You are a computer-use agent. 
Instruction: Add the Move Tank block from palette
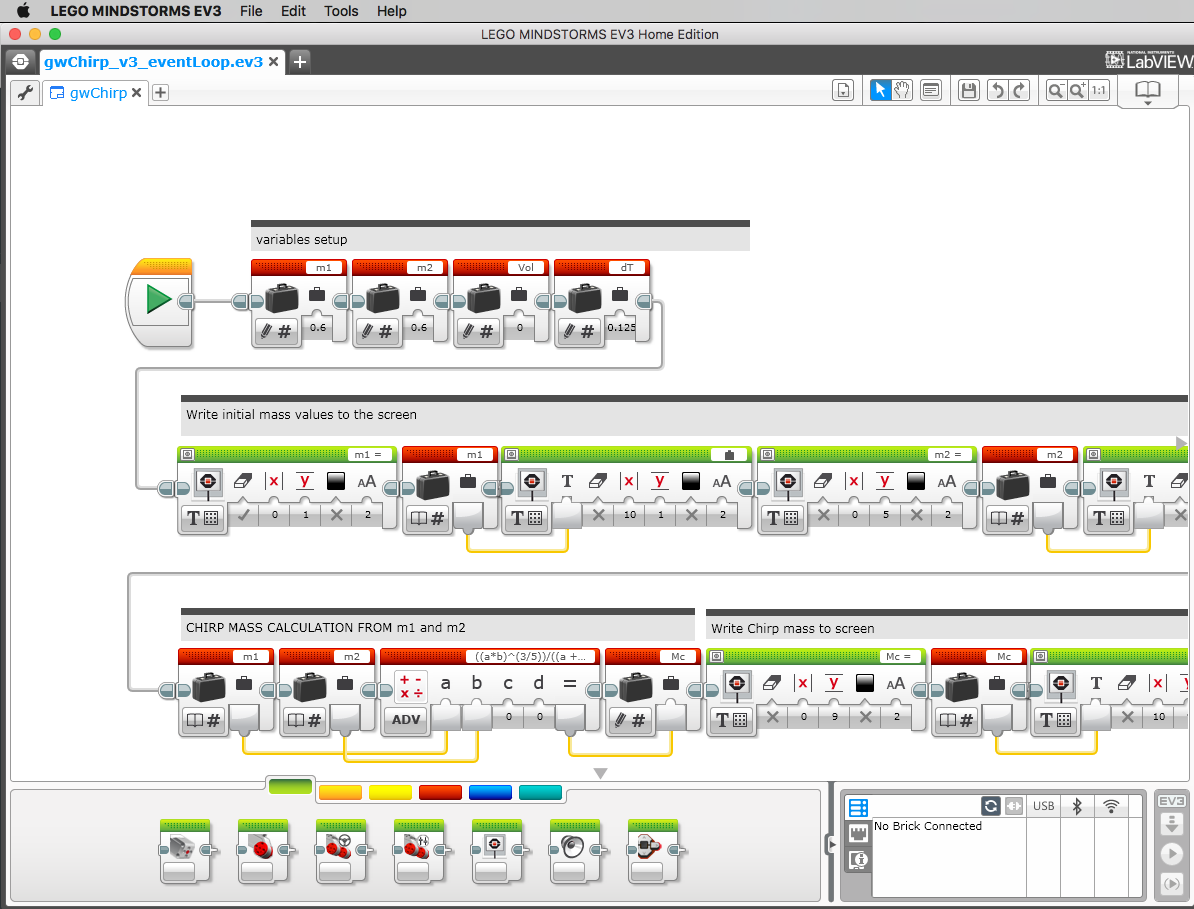(x=420, y=852)
